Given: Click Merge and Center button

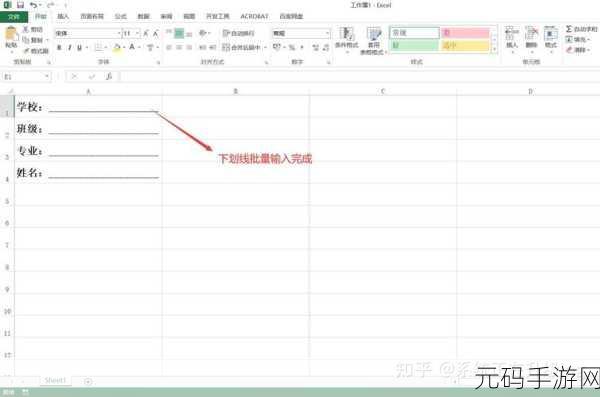Looking at the screenshot, I should 241,47.
